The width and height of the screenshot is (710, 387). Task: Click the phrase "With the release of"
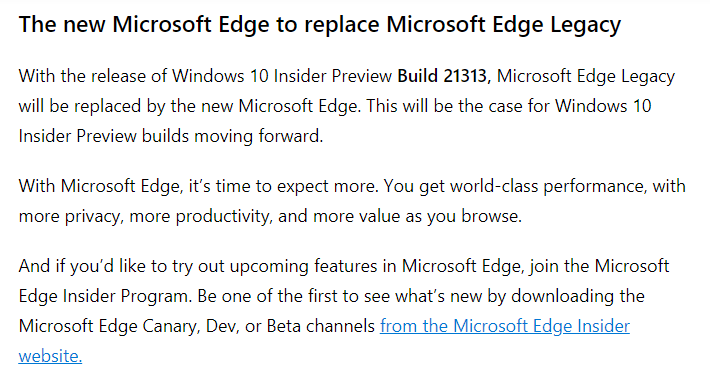point(93,76)
